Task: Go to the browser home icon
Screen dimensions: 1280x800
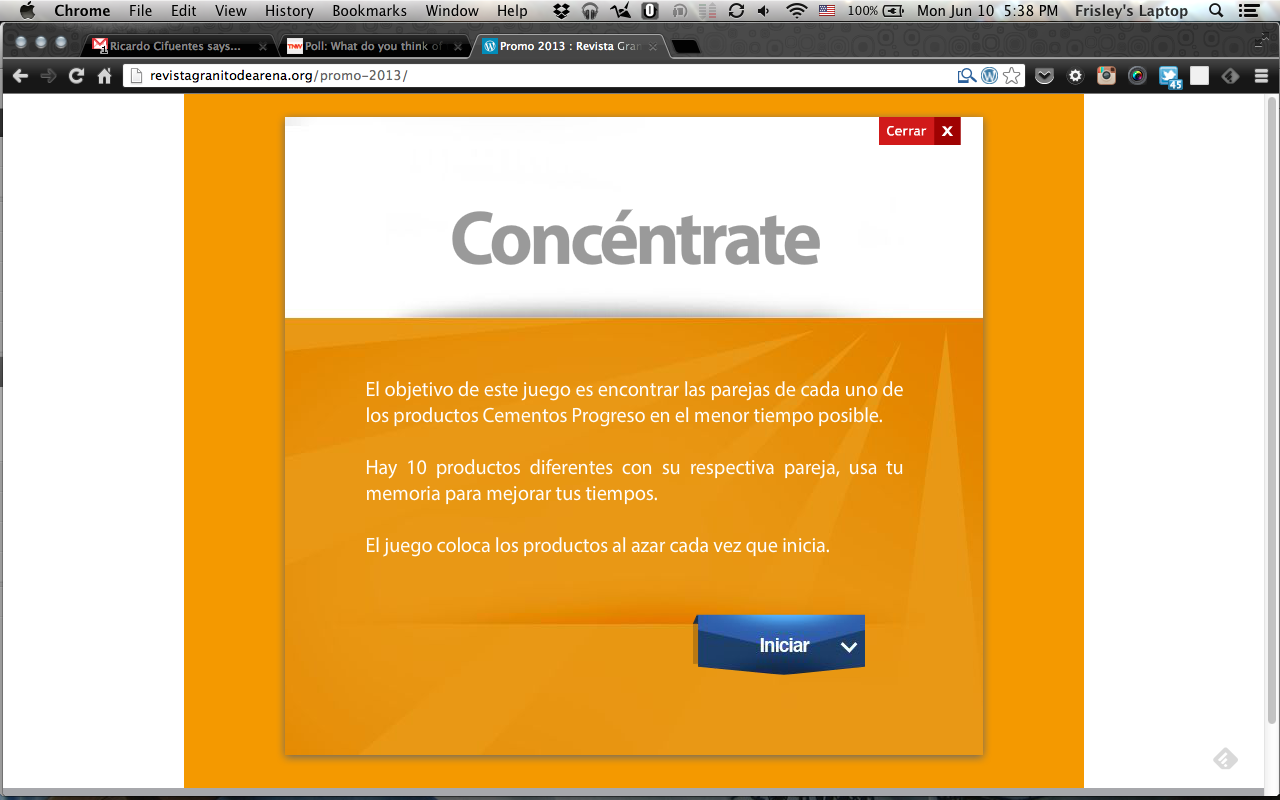Action: coord(104,76)
